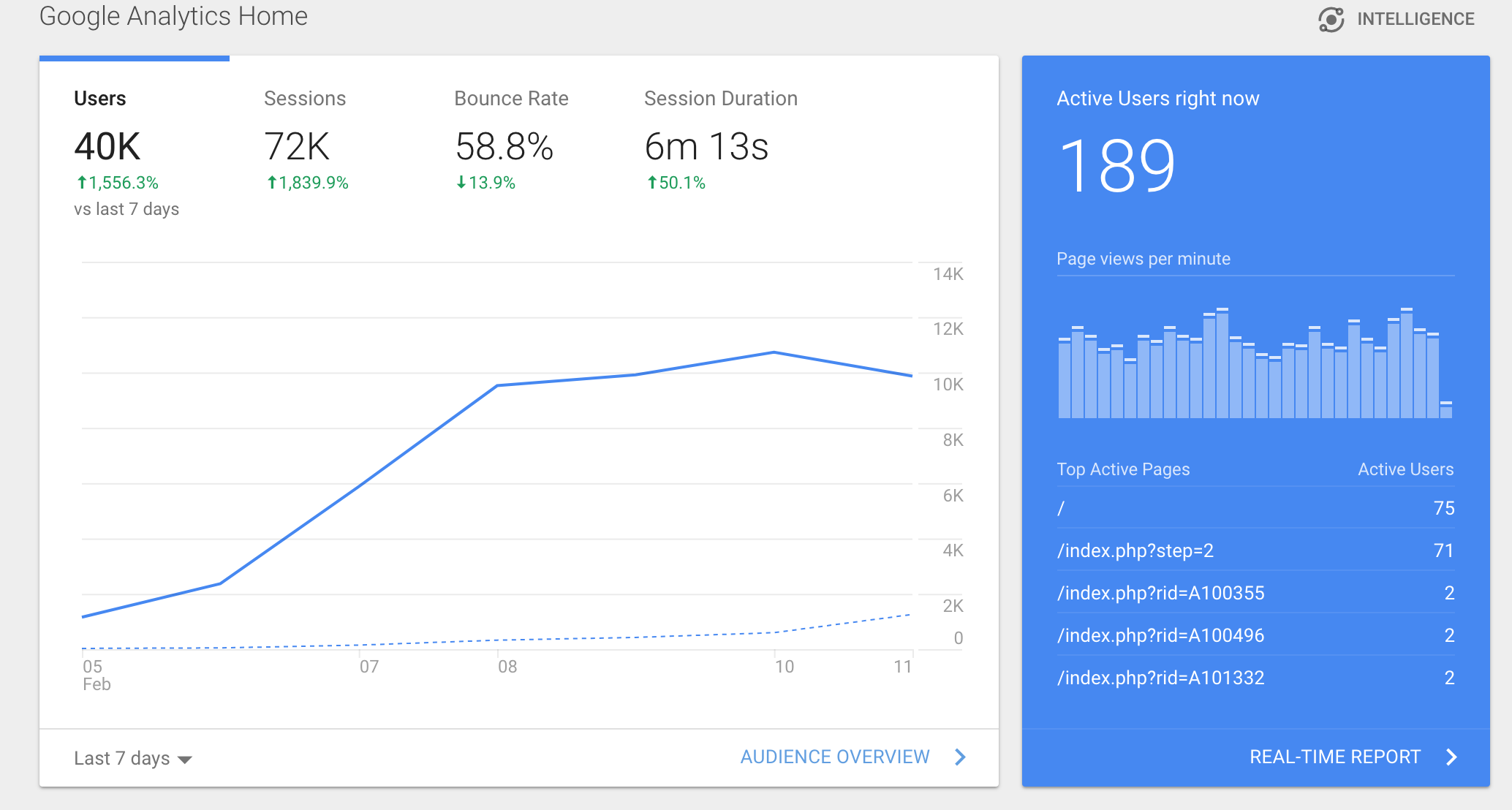Click the 05 Feb date label on chart
The height and width of the screenshot is (810, 1512).
[97, 675]
